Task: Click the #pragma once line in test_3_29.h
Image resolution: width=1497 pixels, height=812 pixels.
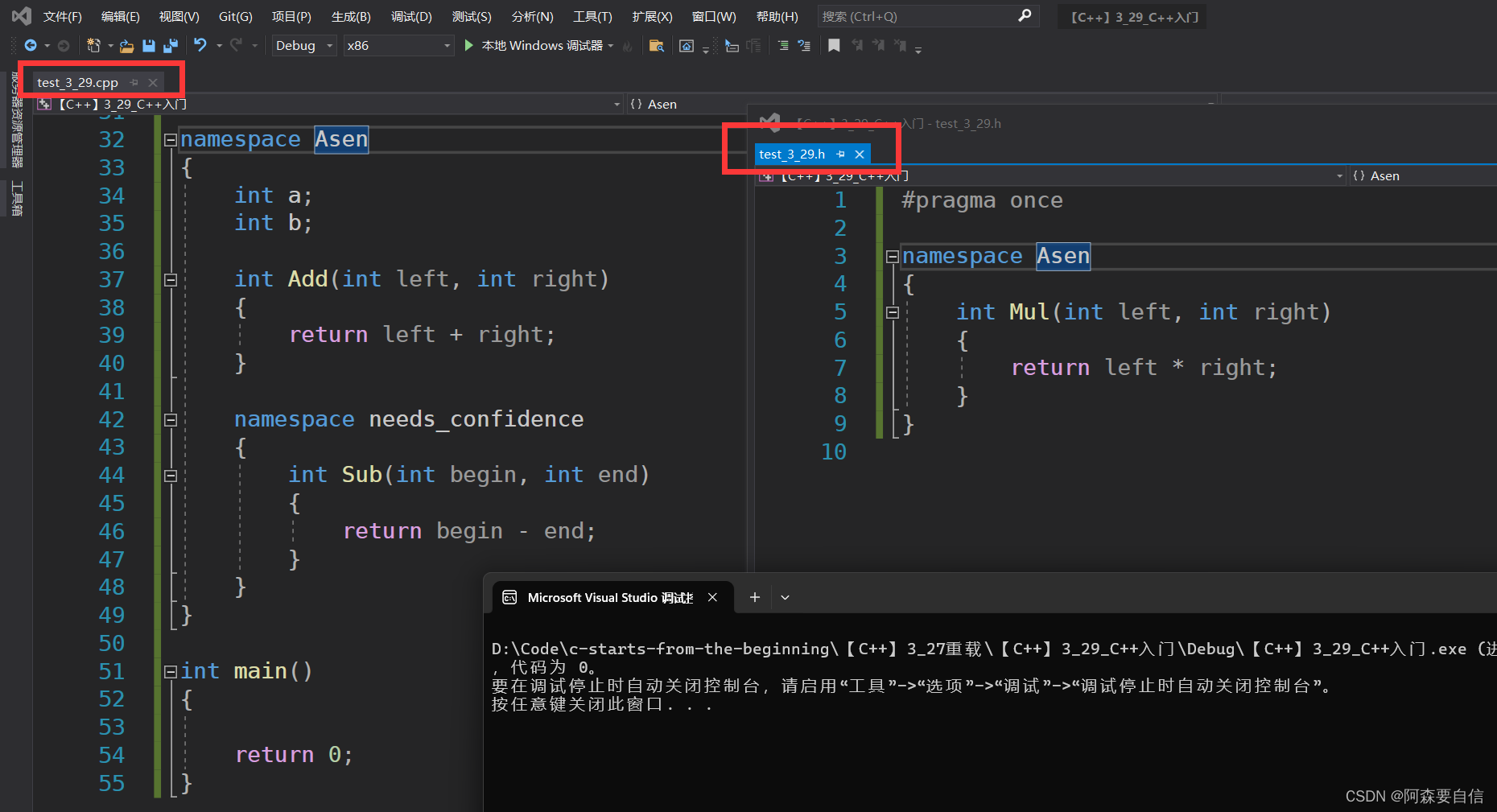Action: coord(982,200)
